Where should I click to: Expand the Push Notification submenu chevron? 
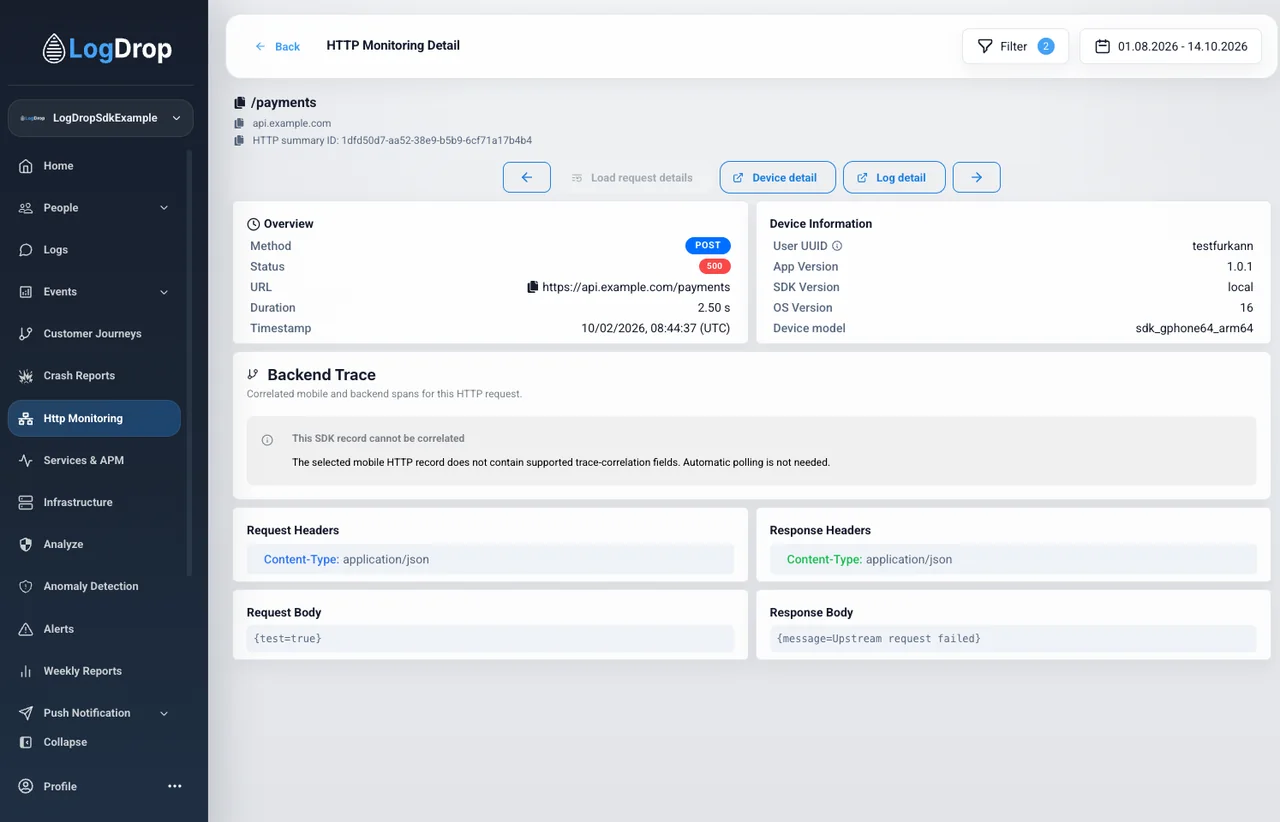pos(164,713)
